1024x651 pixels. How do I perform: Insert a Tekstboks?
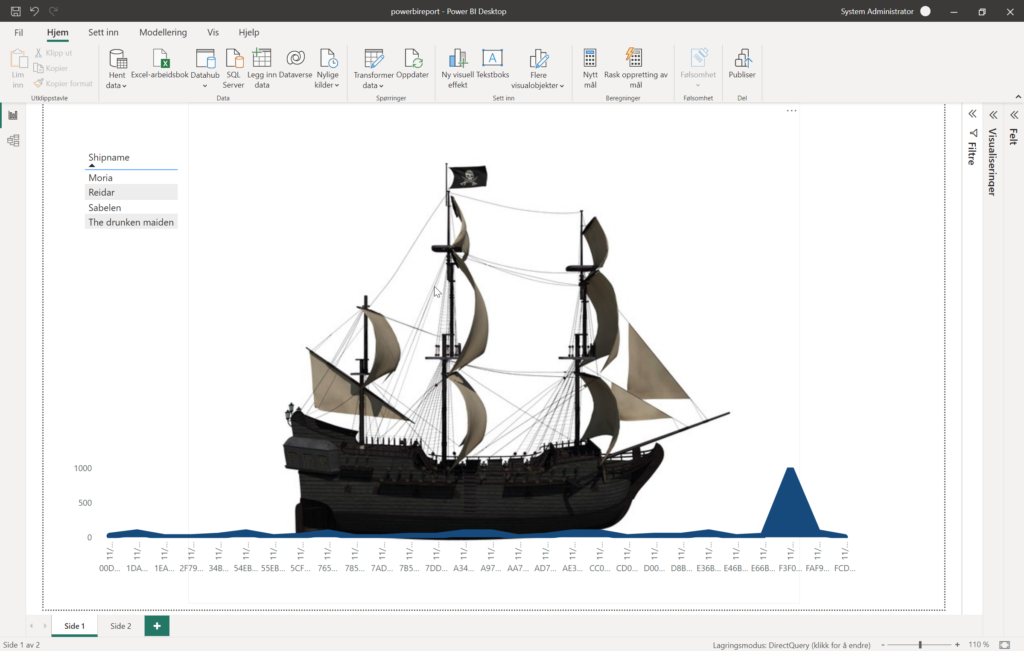point(492,64)
